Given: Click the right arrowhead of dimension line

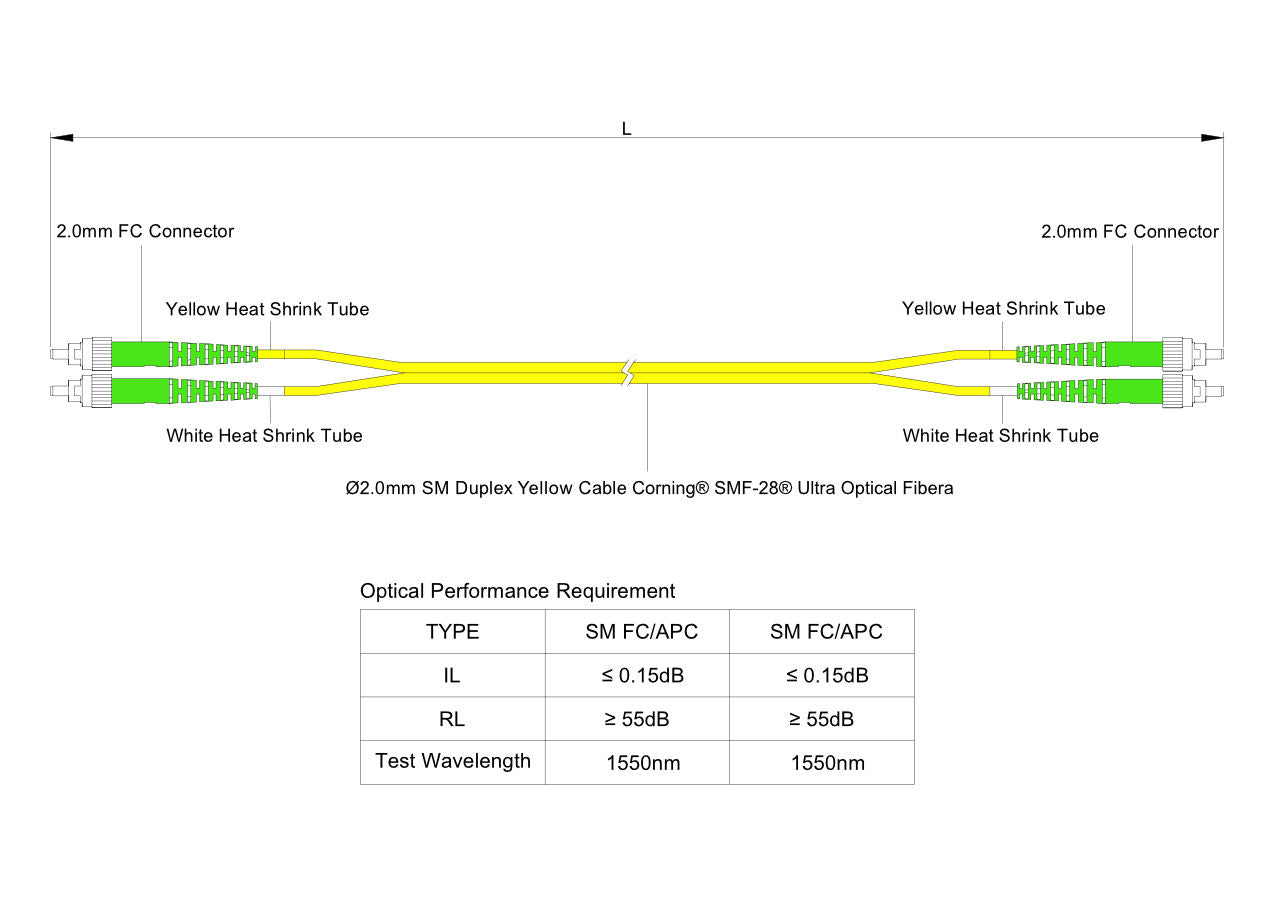Looking at the screenshot, I should [1212, 137].
